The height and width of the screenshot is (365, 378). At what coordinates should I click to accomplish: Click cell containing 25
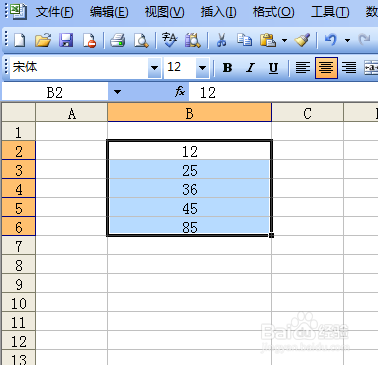tap(190, 170)
